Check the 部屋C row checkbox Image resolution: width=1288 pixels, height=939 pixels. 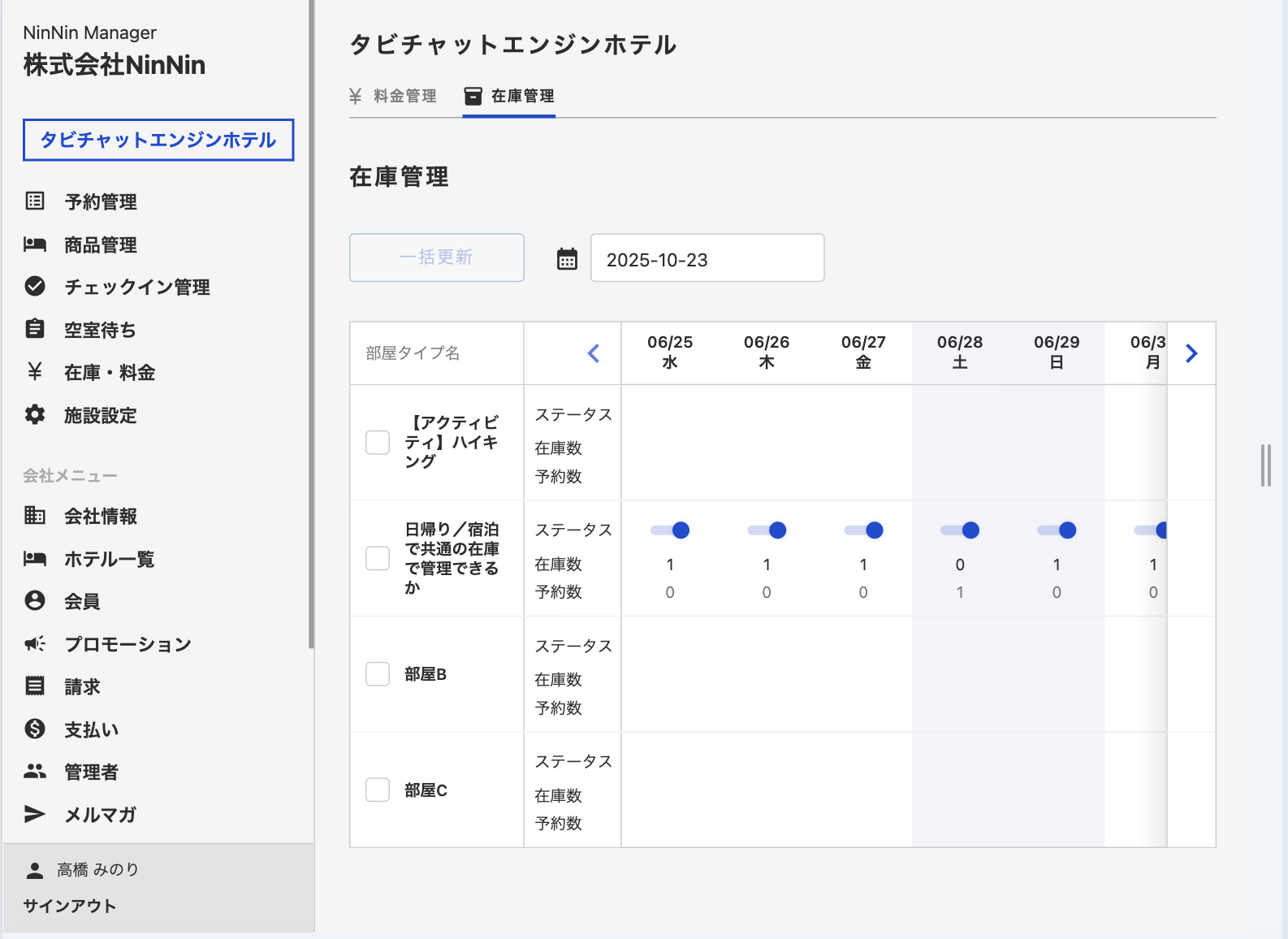(x=378, y=790)
